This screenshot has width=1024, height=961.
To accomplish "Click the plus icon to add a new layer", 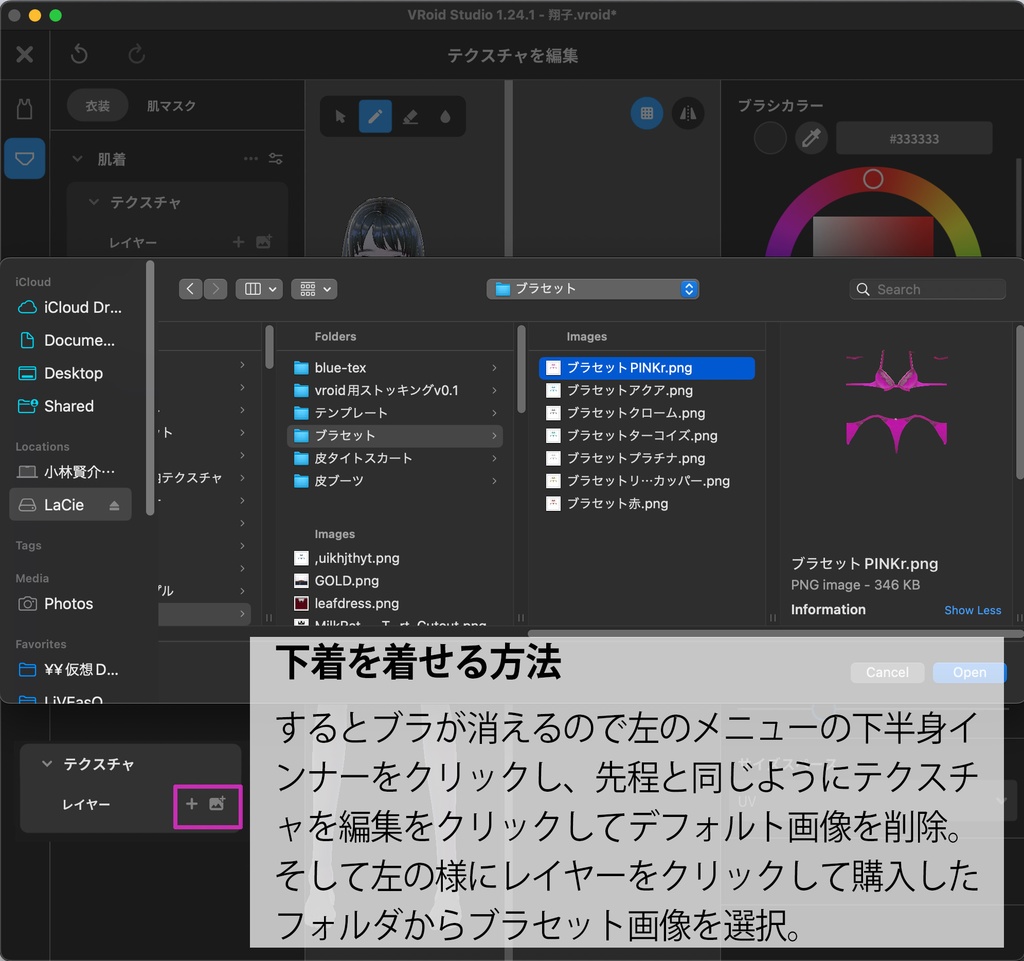I will (237, 242).
